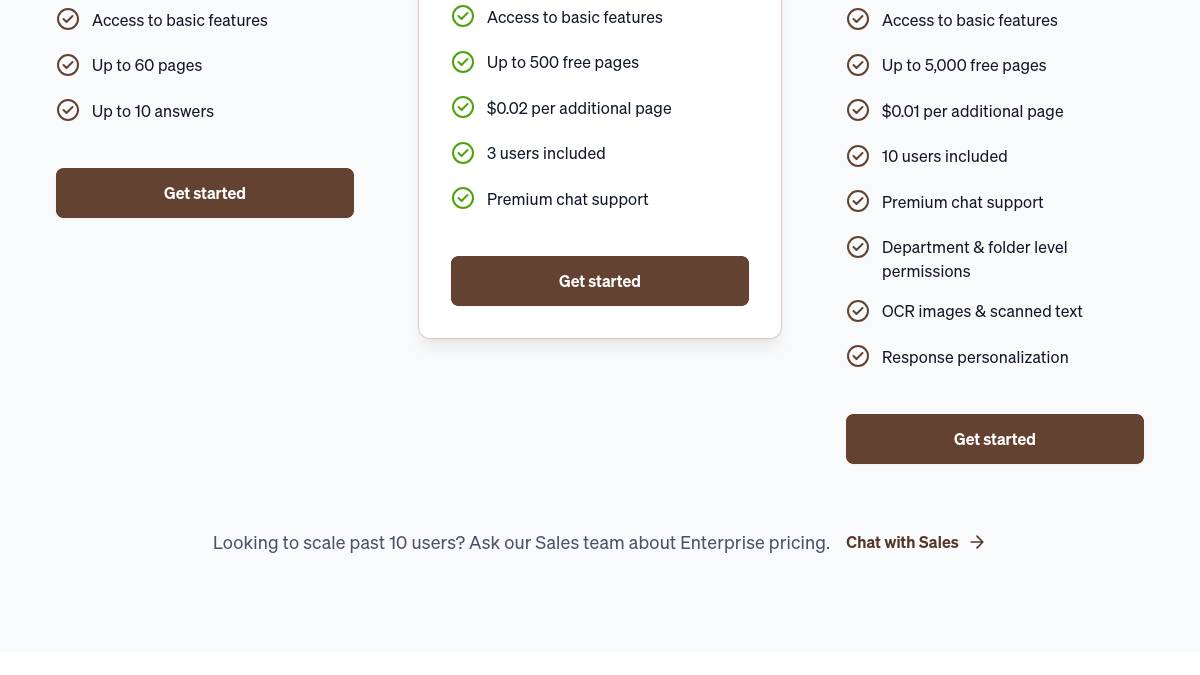Click the Enterprise pricing prompt text
The image size is (1200, 675).
pos(521,542)
